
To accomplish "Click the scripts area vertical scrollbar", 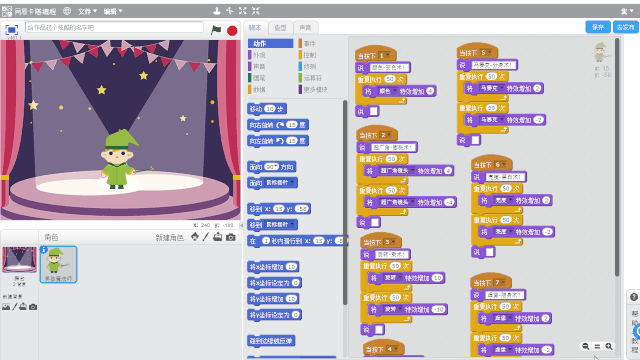I will tap(617, 157).
